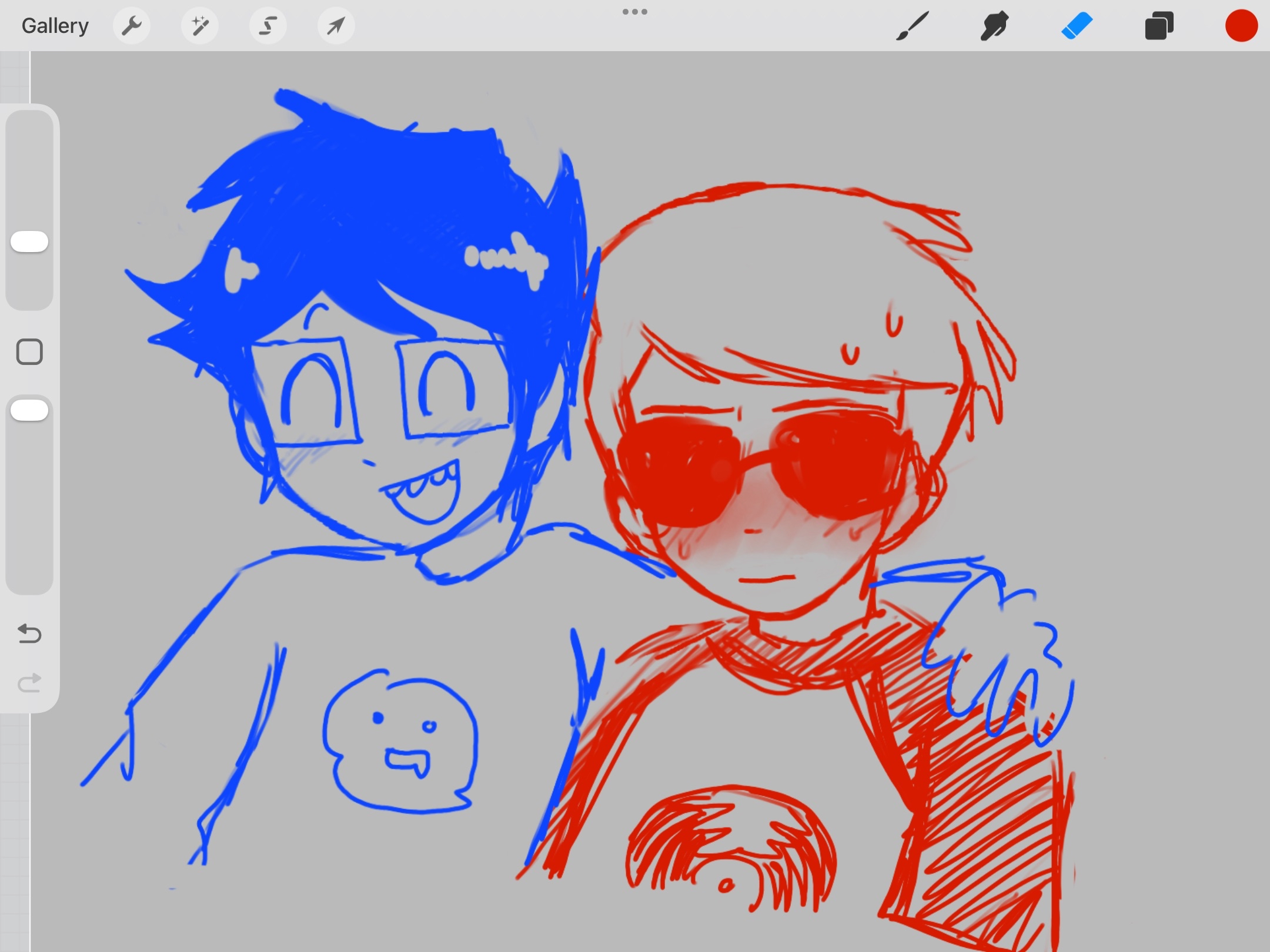Redo the undone stroke
The height and width of the screenshot is (952, 1270).
pos(29,683)
